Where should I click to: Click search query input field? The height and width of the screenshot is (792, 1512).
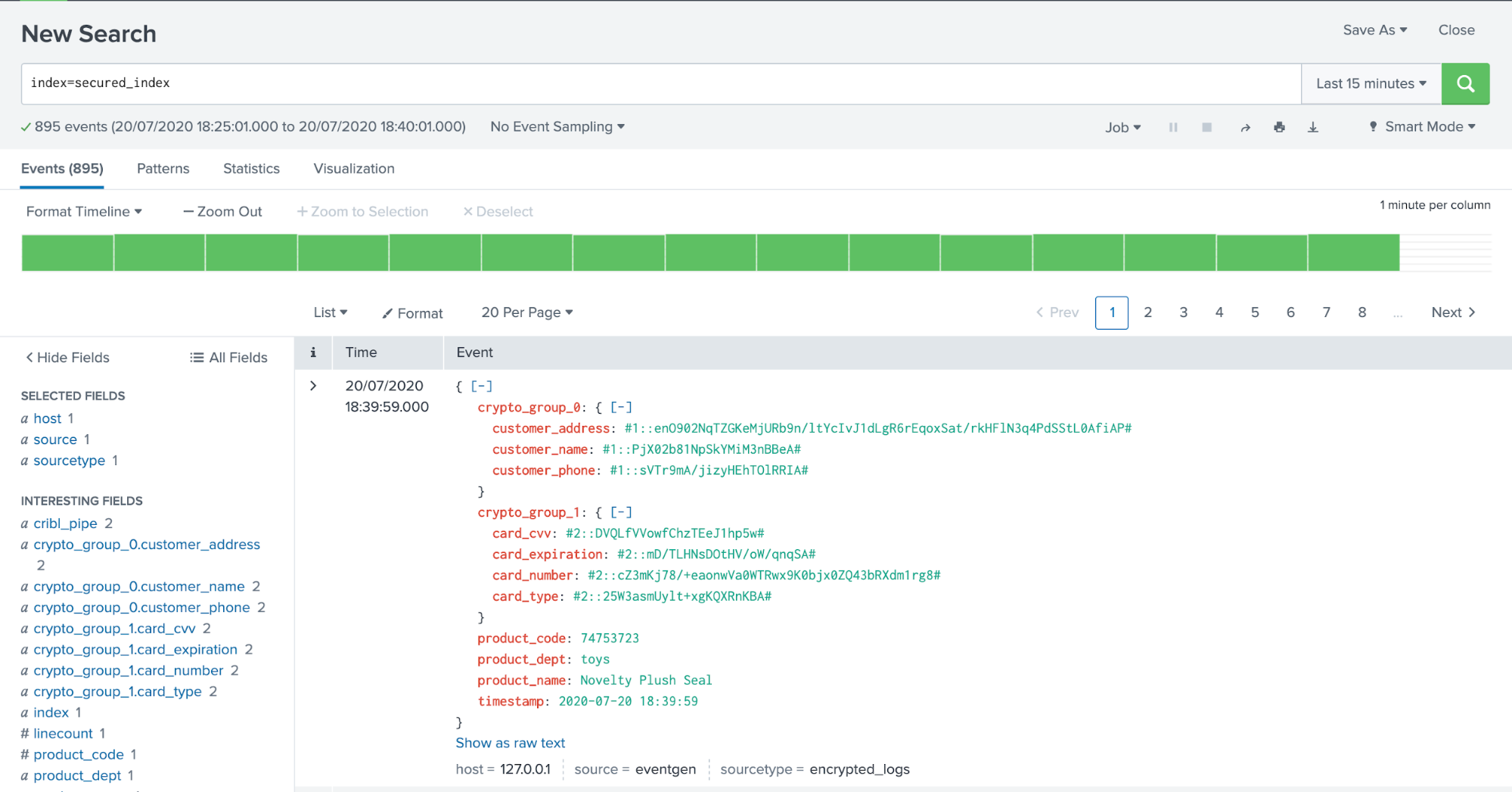click(661, 83)
